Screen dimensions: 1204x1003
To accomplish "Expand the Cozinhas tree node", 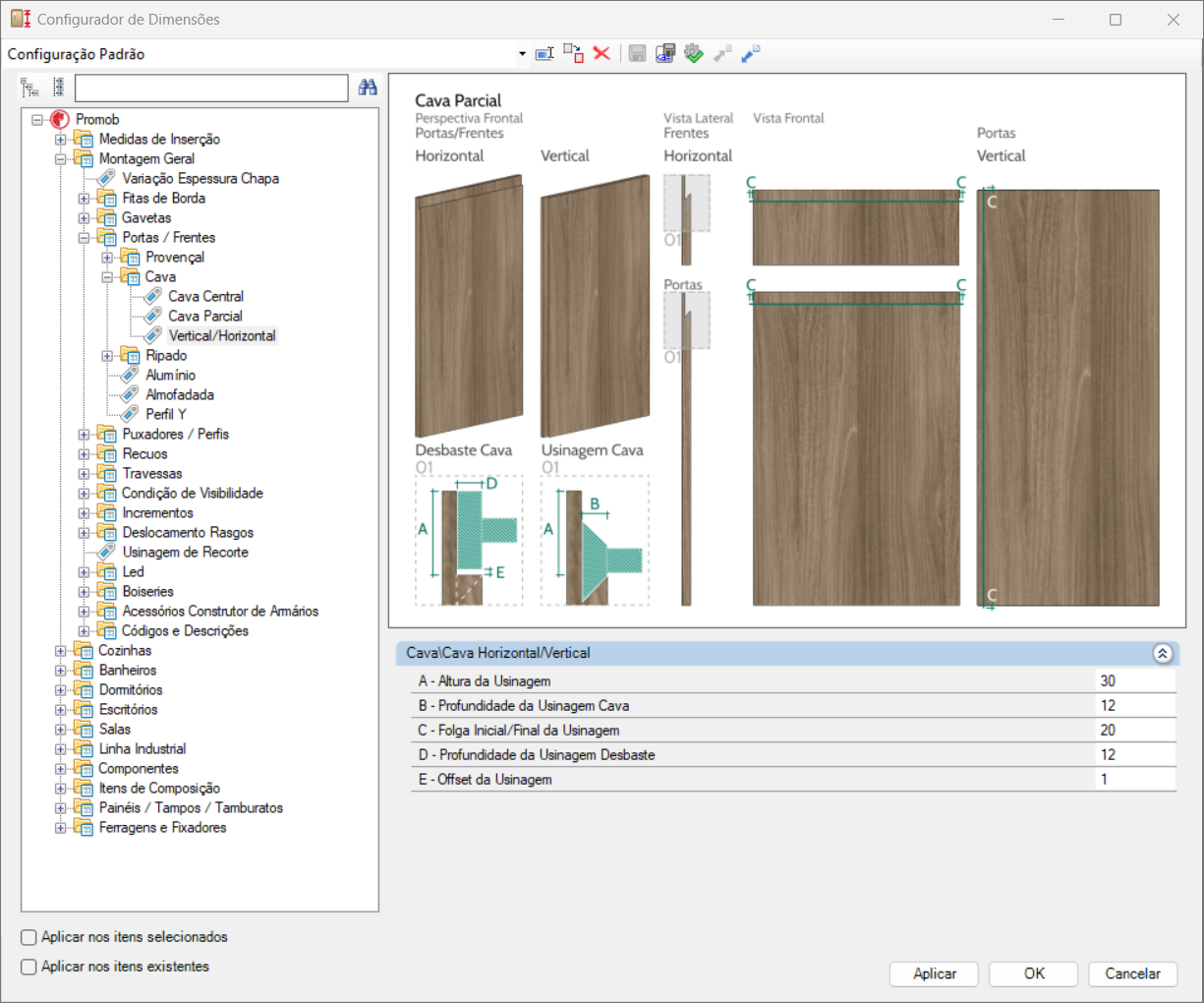I will tap(61, 651).
